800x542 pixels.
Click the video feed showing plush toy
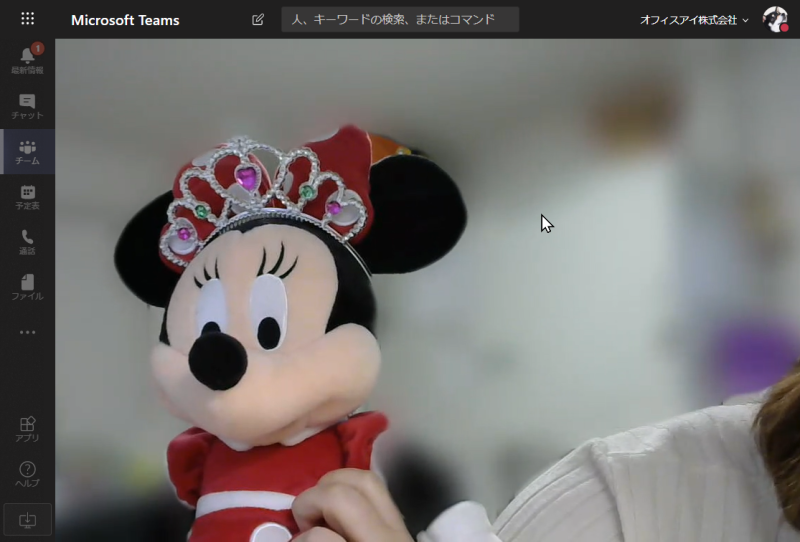(428, 290)
